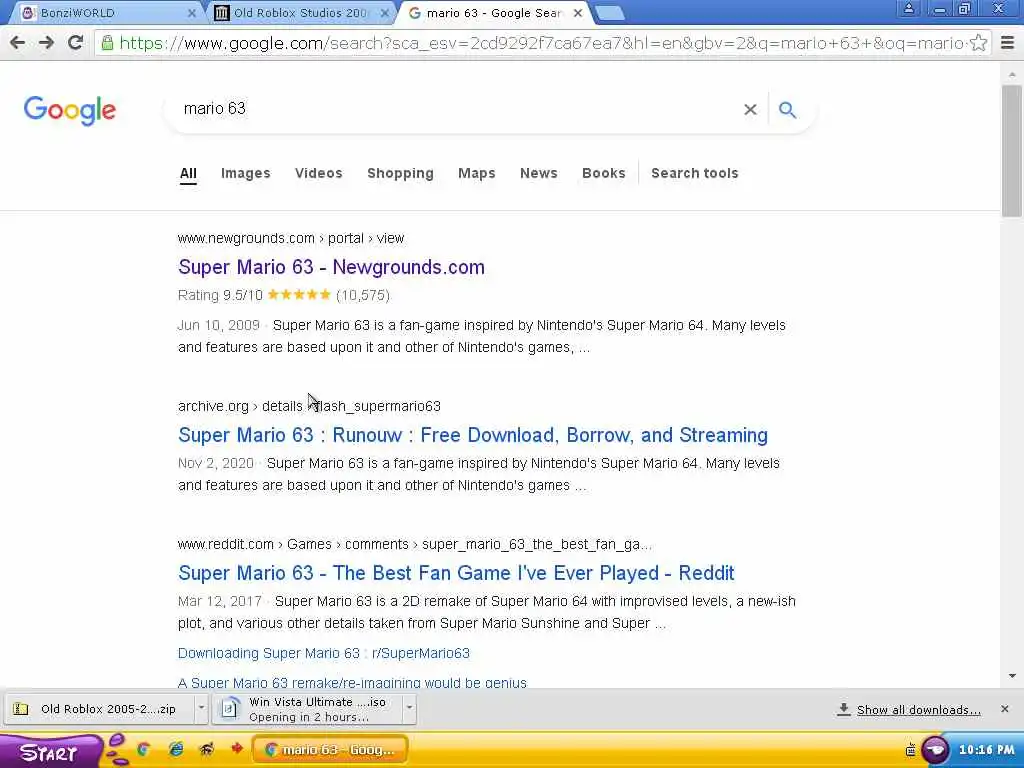
Task: Click the address bar URL
Action: coord(542,43)
